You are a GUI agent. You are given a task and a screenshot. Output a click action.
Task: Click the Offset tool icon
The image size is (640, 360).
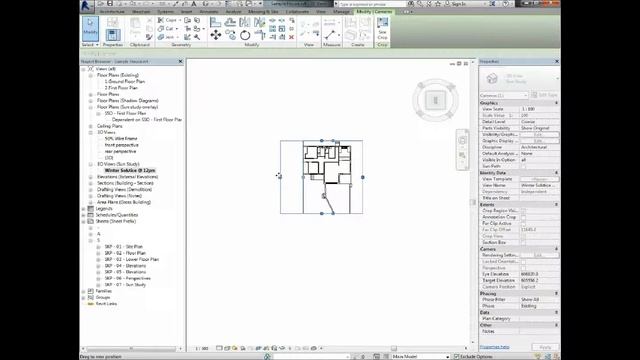230,22
